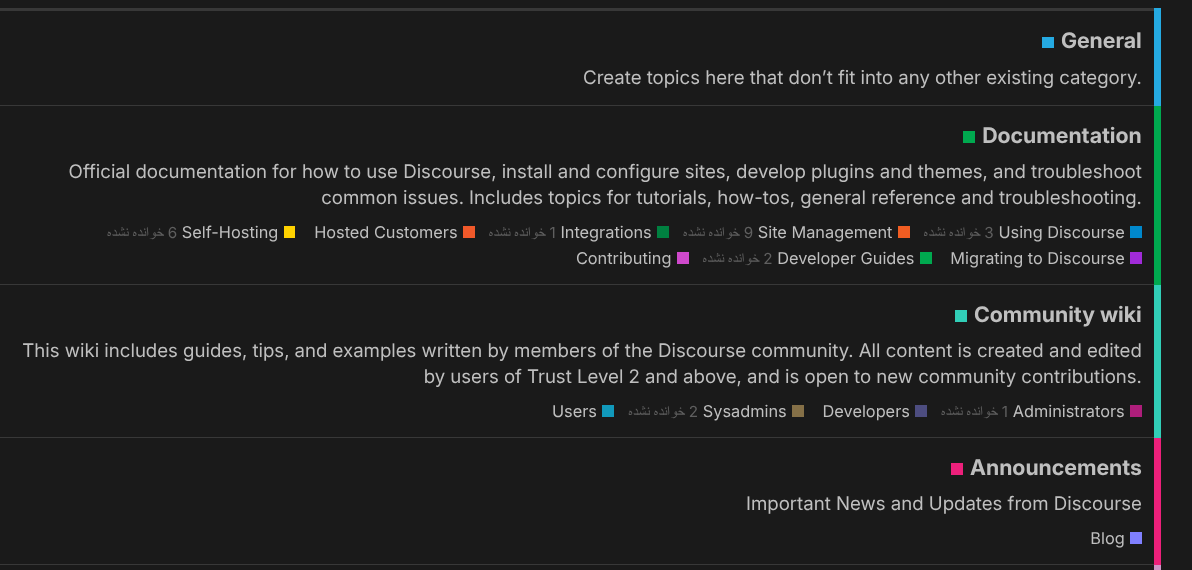
Task: Click unread count 3 beside Using Discourse
Action: click(x=958, y=233)
